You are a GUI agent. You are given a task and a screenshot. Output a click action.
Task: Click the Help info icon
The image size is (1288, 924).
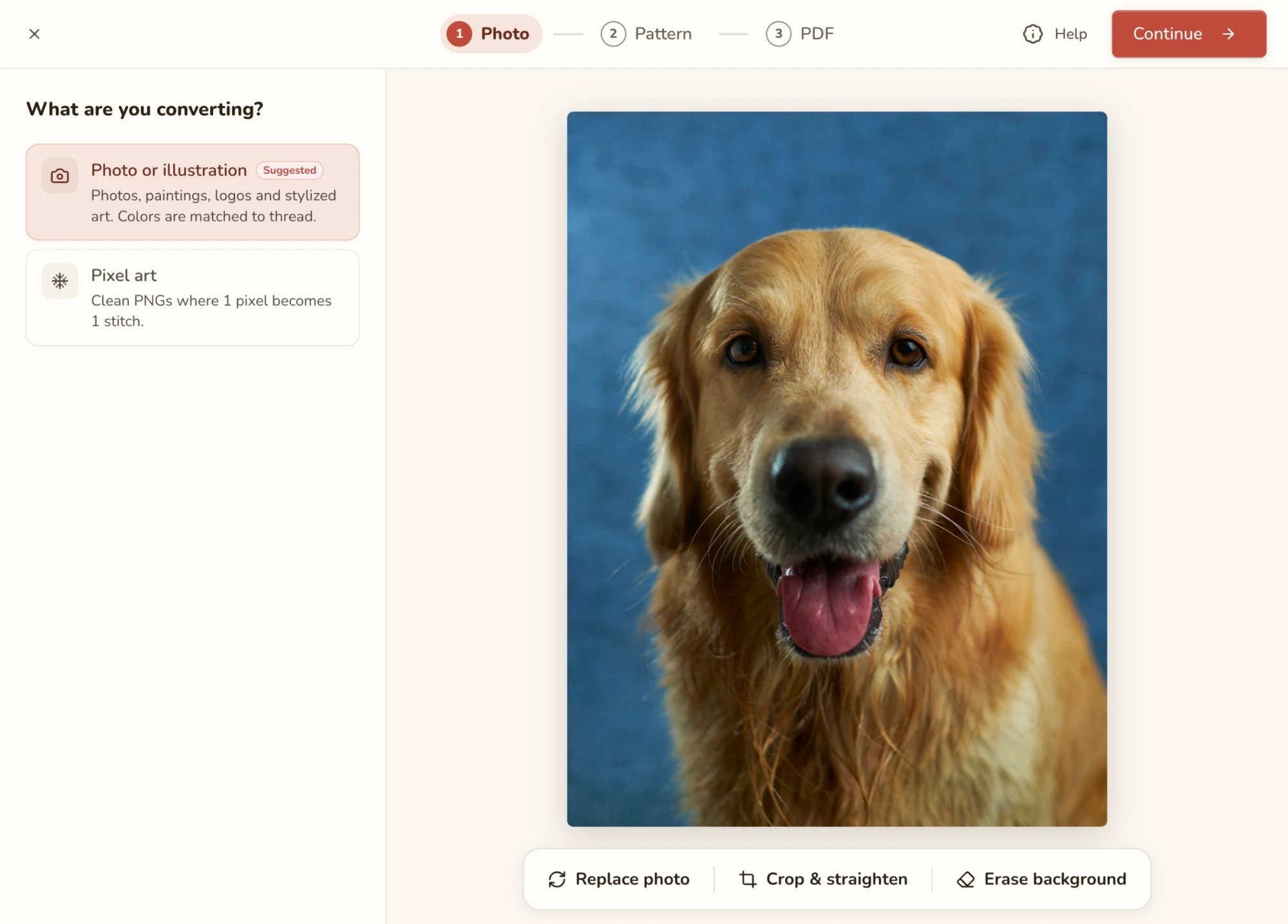coord(1032,33)
